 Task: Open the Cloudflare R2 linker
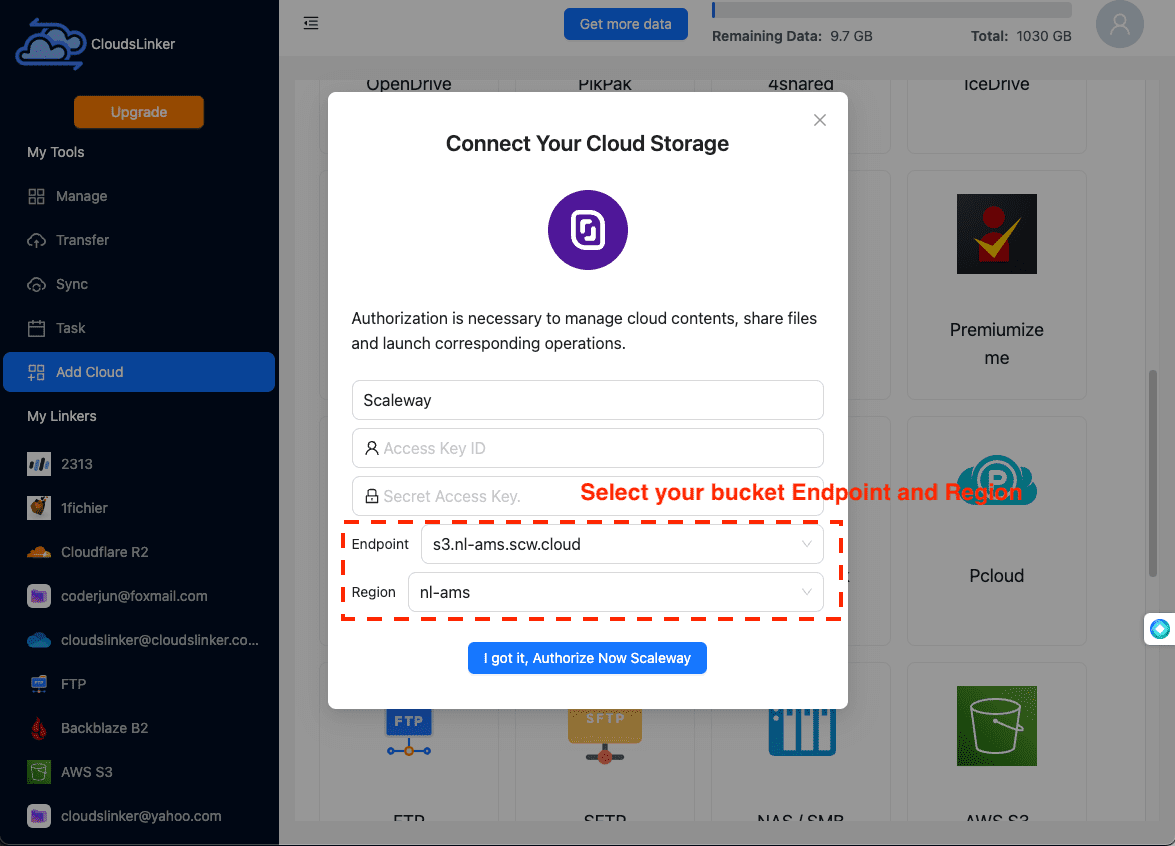pos(139,552)
